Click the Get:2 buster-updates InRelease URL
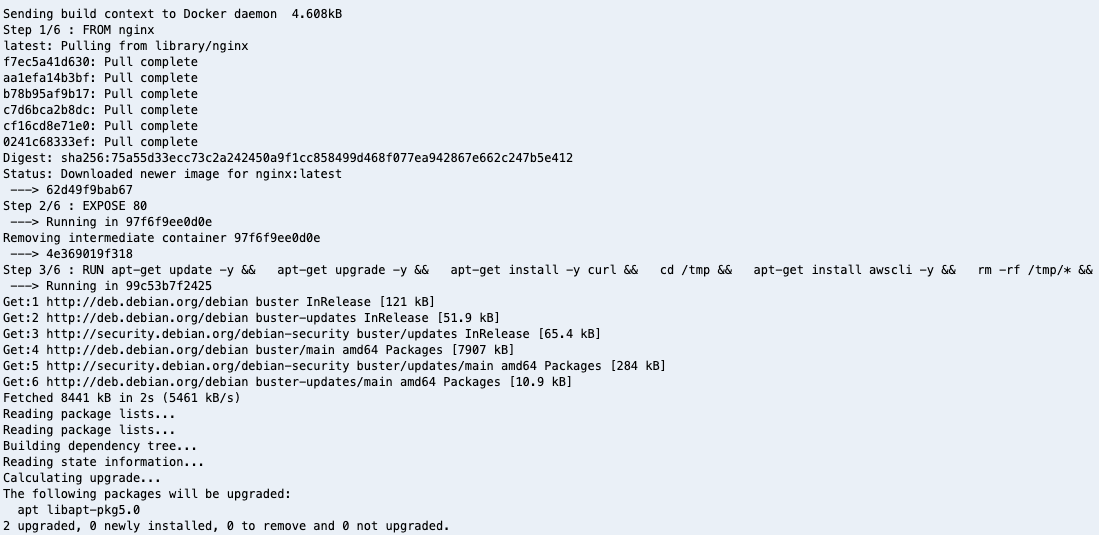Image resolution: width=1099 pixels, height=535 pixels. point(237,318)
